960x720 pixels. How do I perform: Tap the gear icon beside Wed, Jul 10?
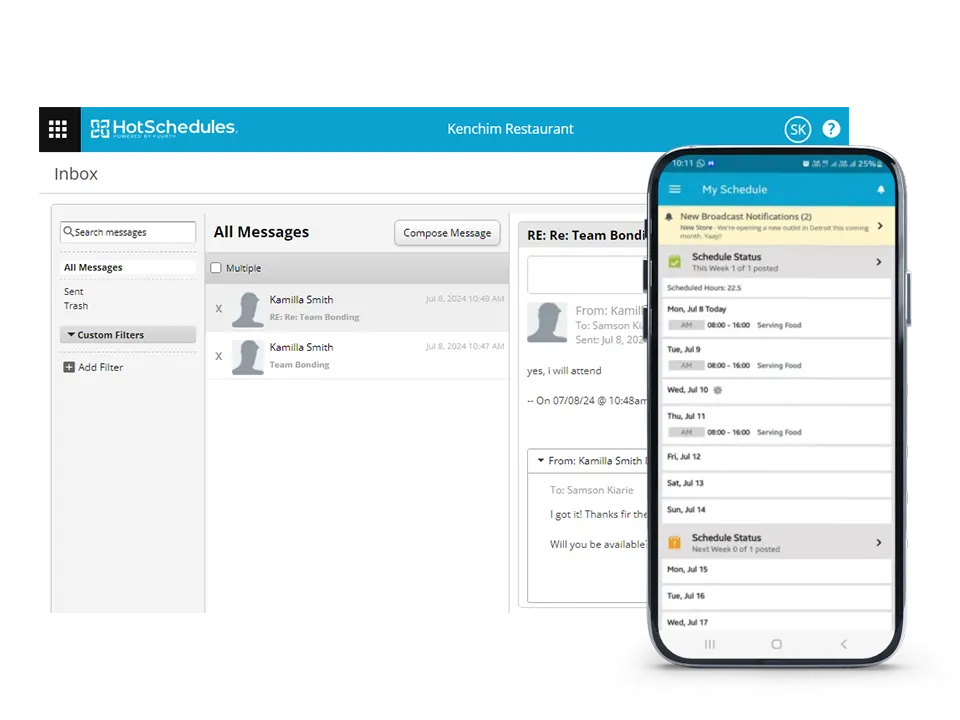tap(717, 390)
